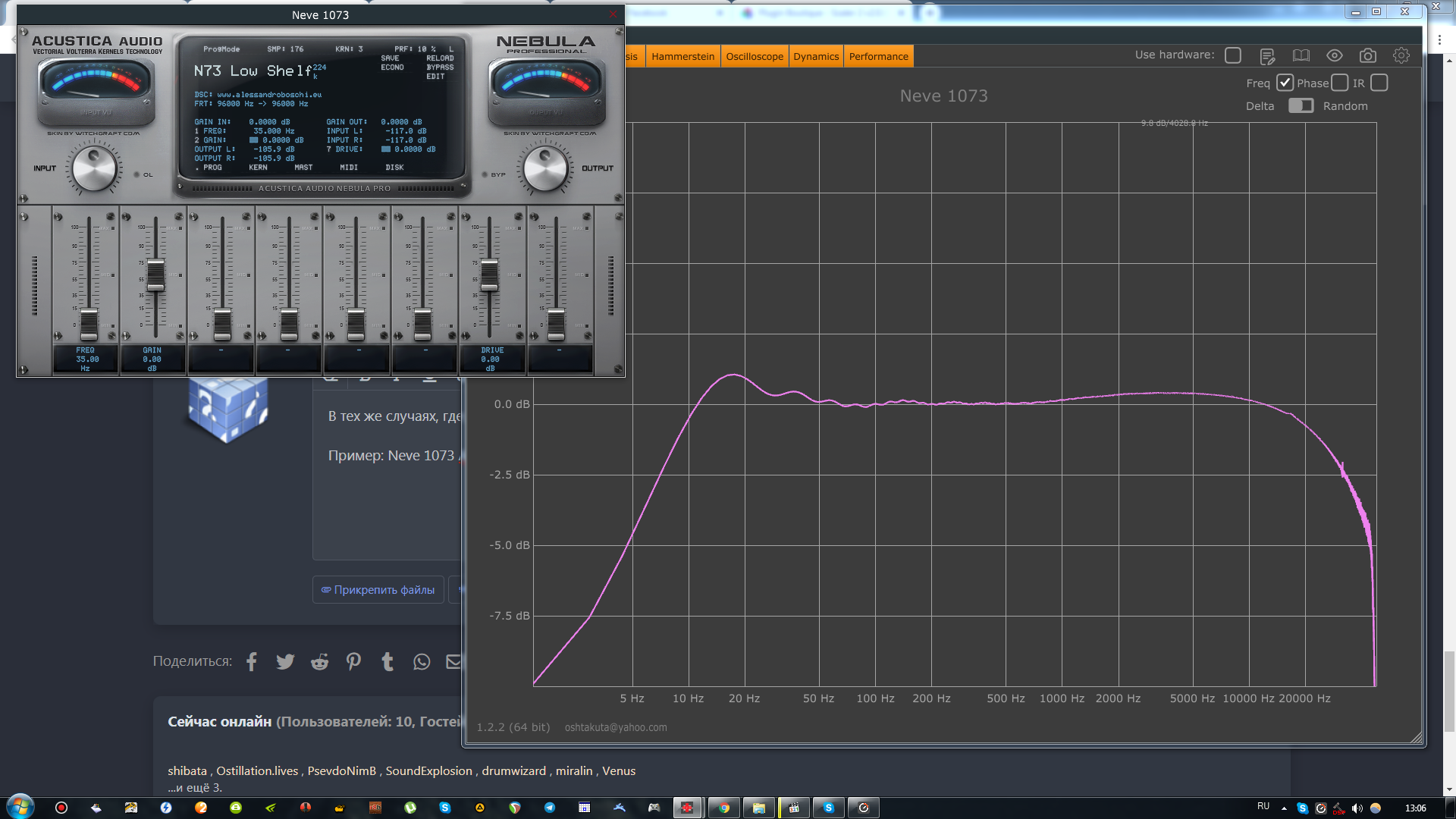The width and height of the screenshot is (1456, 819).
Task: Share the post on Pinterest
Action: coord(353,662)
